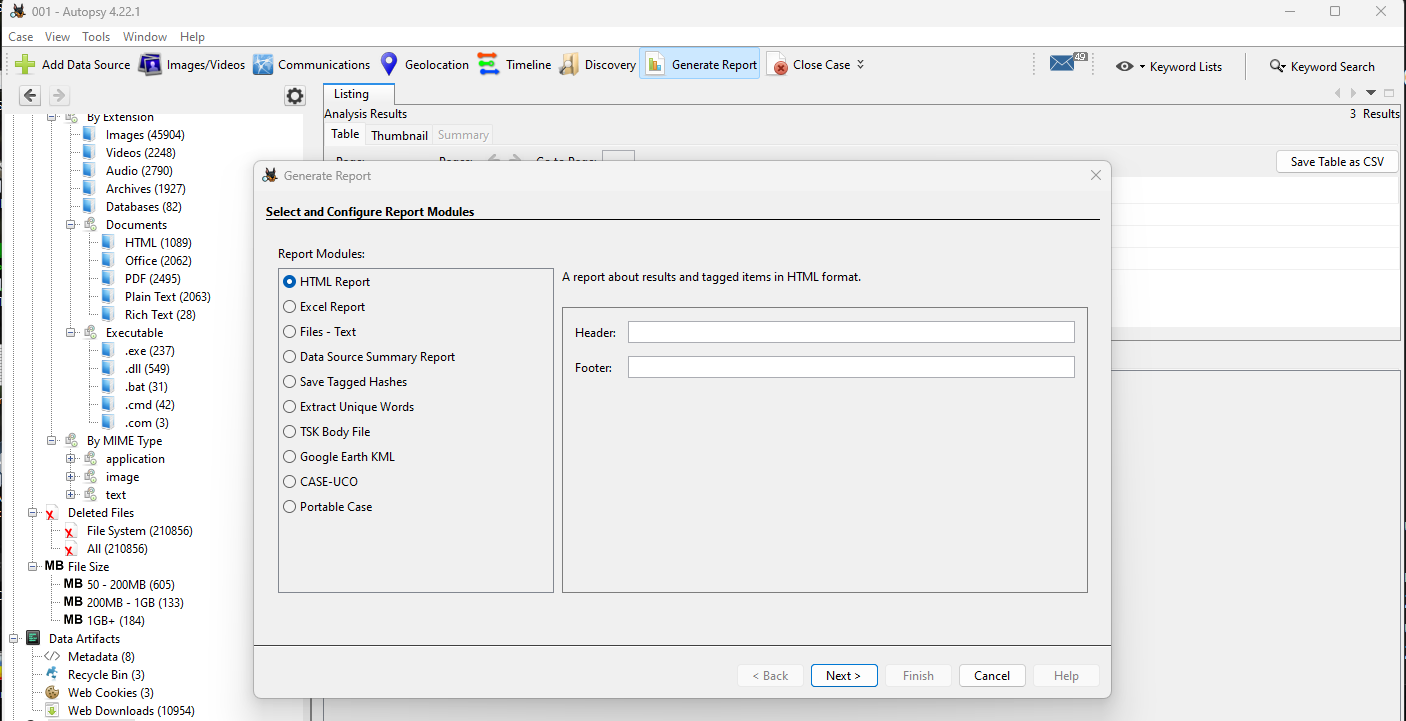Viewport: 1406px width, 721px height.
Task: Choose the Portable Case report module
Action: point(290,507)
